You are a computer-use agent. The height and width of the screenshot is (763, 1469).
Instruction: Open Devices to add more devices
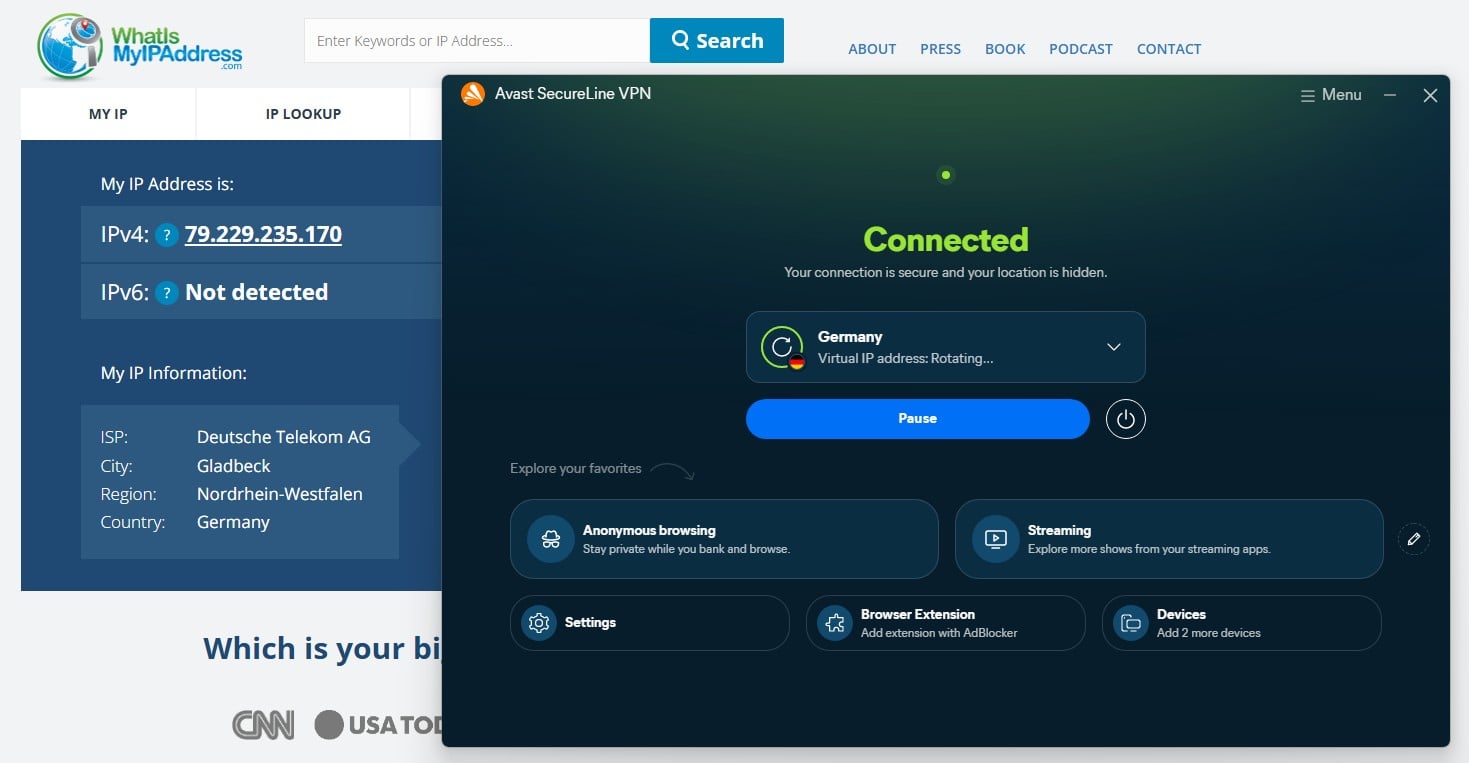click(1241, 623)
